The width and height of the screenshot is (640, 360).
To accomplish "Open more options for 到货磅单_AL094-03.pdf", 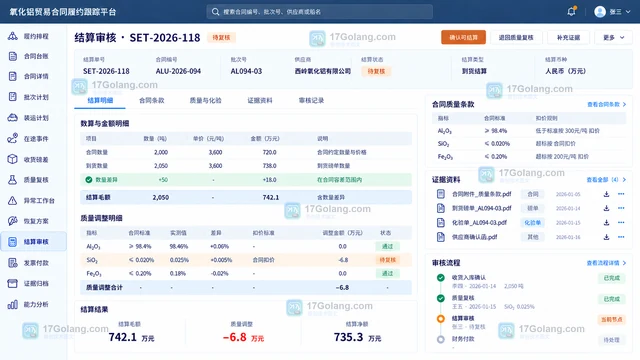I will pyautogui.click(x=621, y=208).
